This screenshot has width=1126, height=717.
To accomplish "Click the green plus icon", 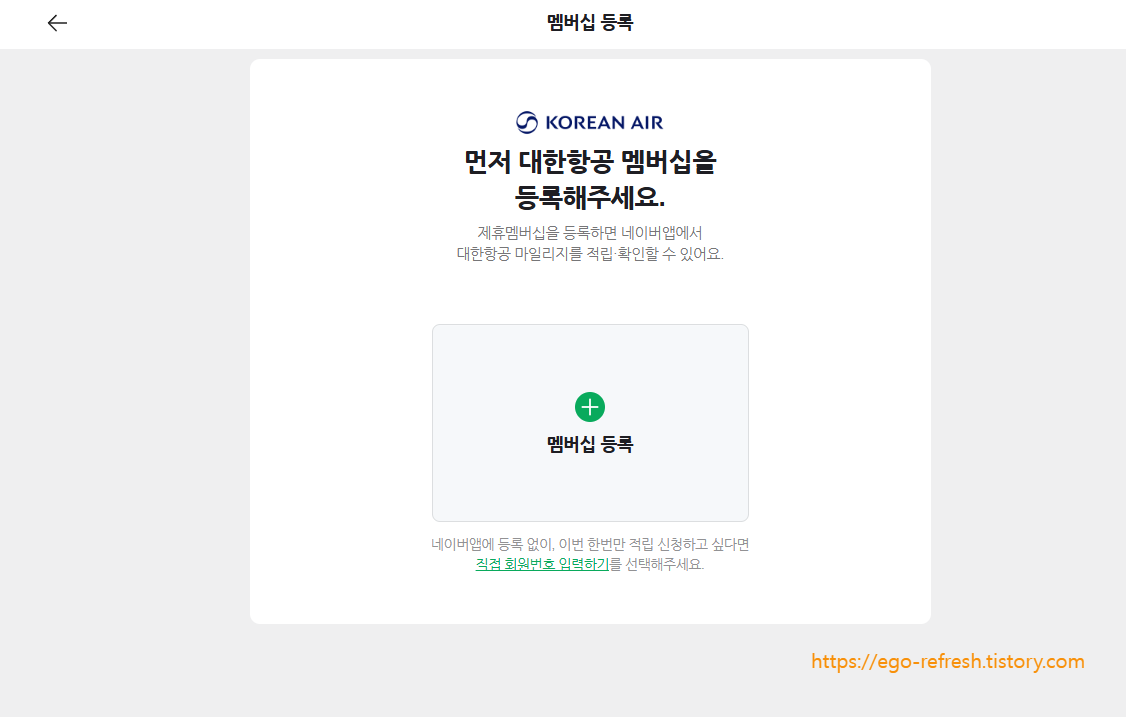I will (x=590, y=407).
